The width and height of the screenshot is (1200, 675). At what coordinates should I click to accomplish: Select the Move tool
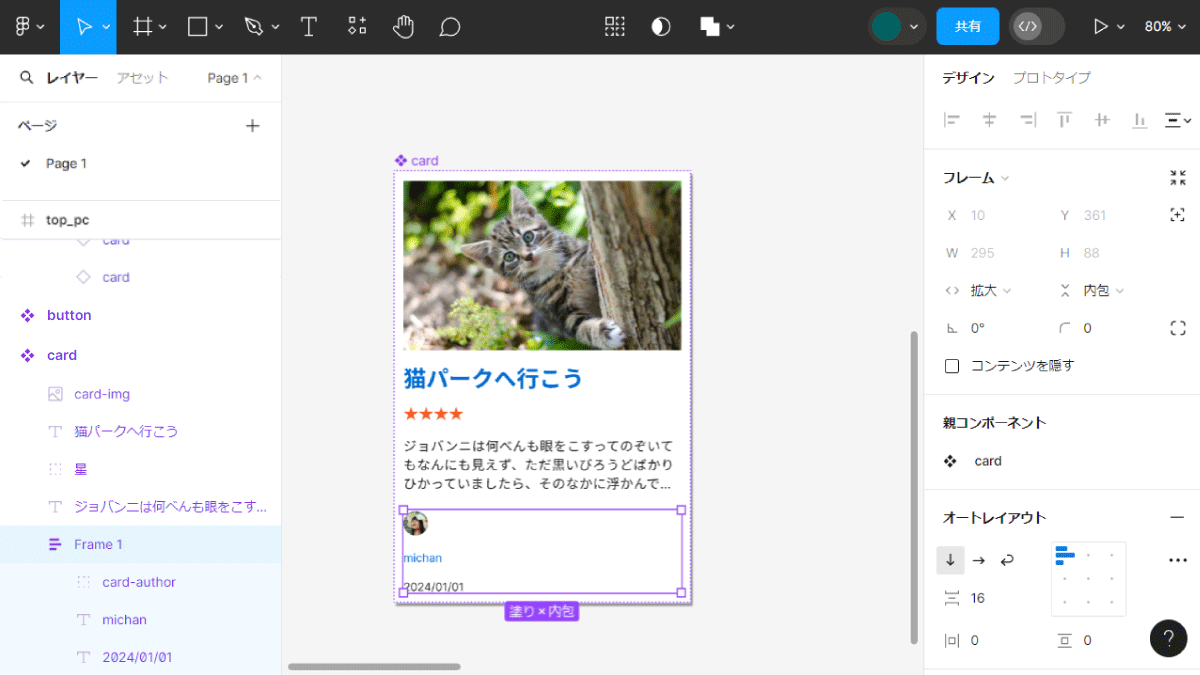(x=84, y=27)
